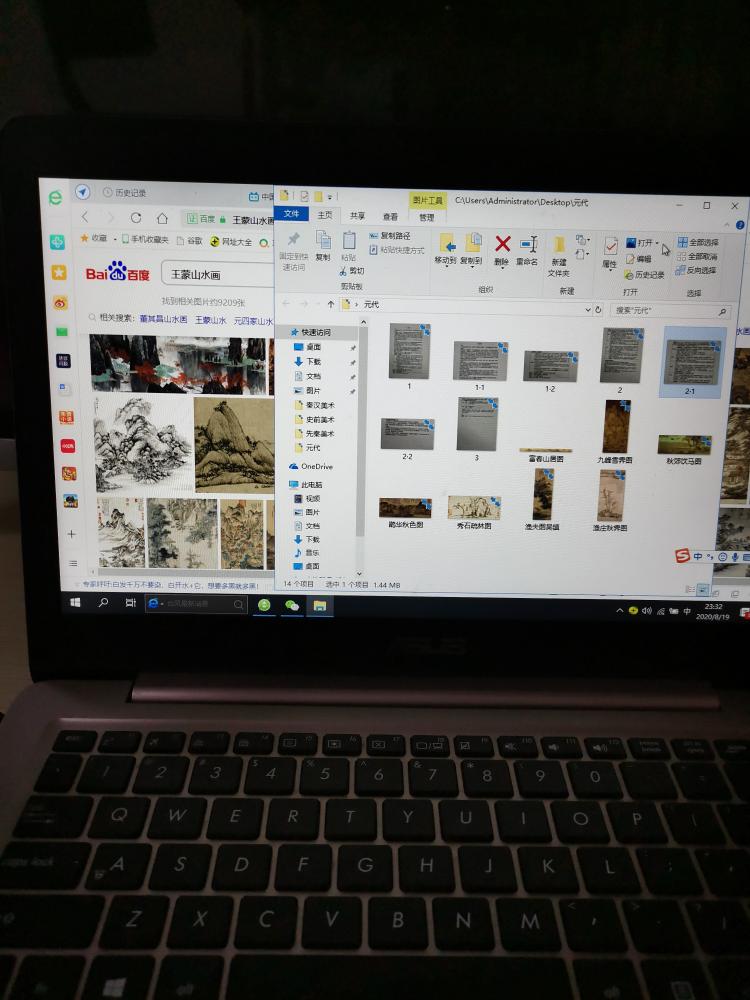Click the Explorer Up-one-level arrow

coord(330,304)
